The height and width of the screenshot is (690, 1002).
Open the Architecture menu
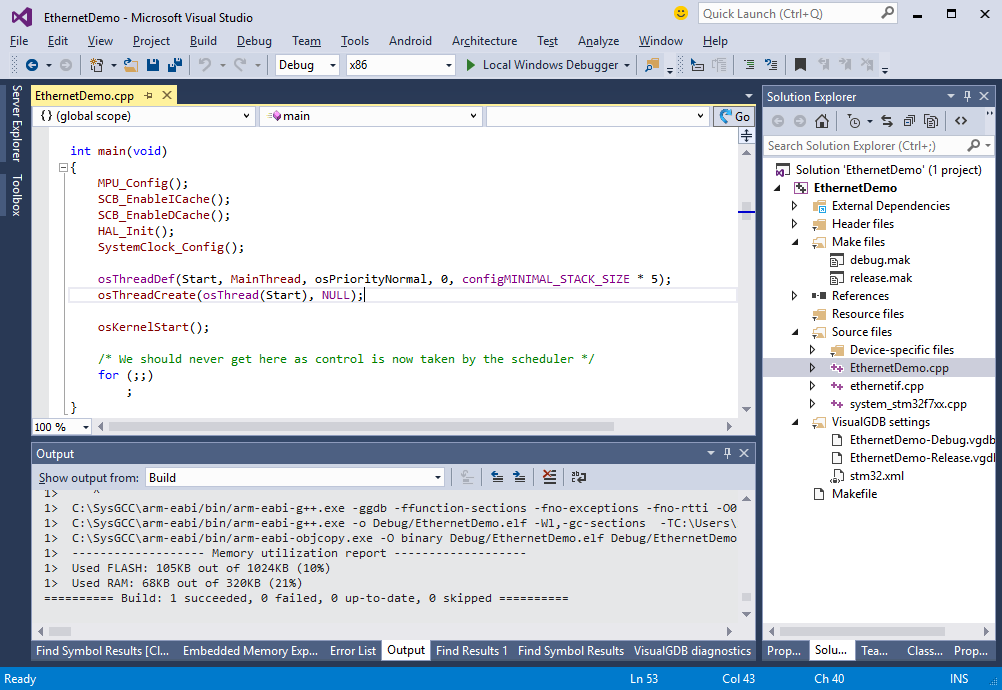coord(484,41)
